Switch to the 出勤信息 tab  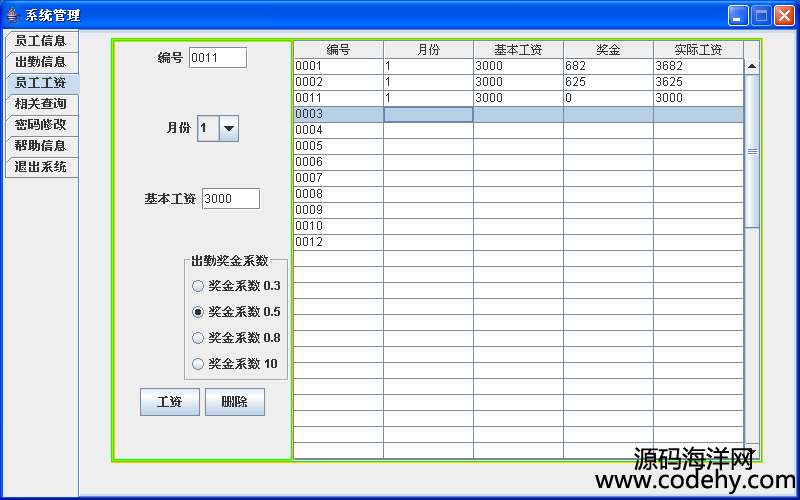pyautogui.click(x=41, y=62)
